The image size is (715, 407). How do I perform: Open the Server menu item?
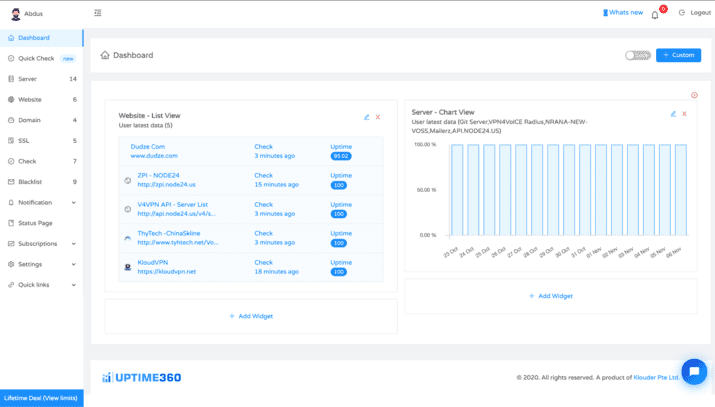(28, 79)
